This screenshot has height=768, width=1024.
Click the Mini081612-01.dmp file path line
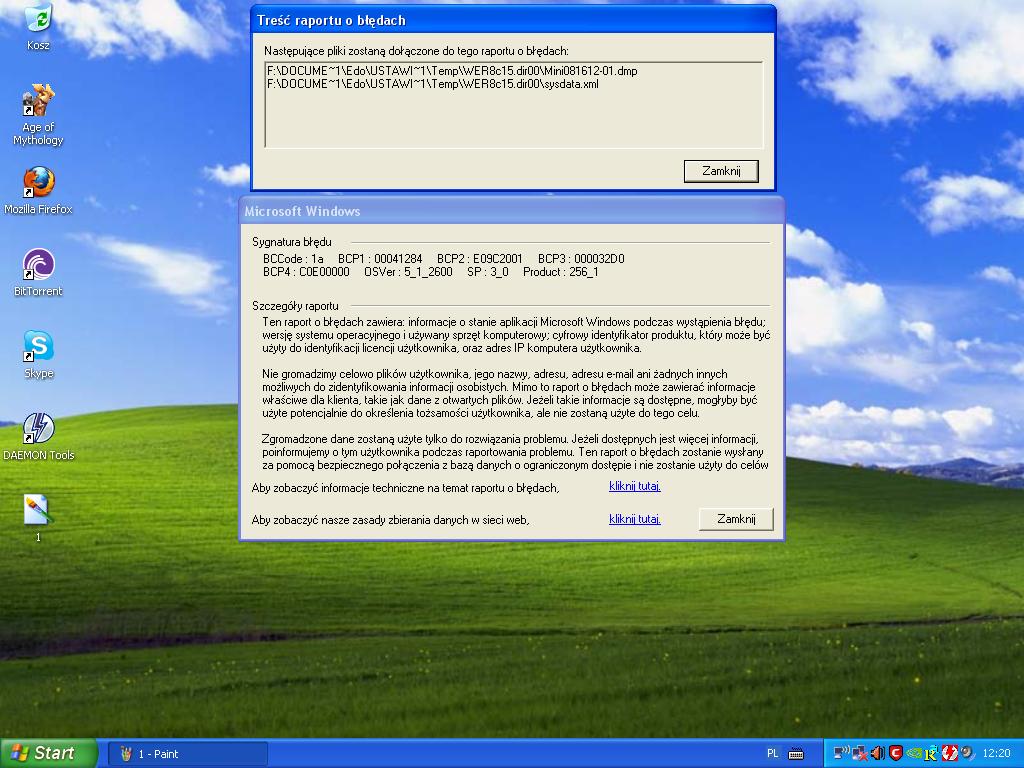(452, 71)
